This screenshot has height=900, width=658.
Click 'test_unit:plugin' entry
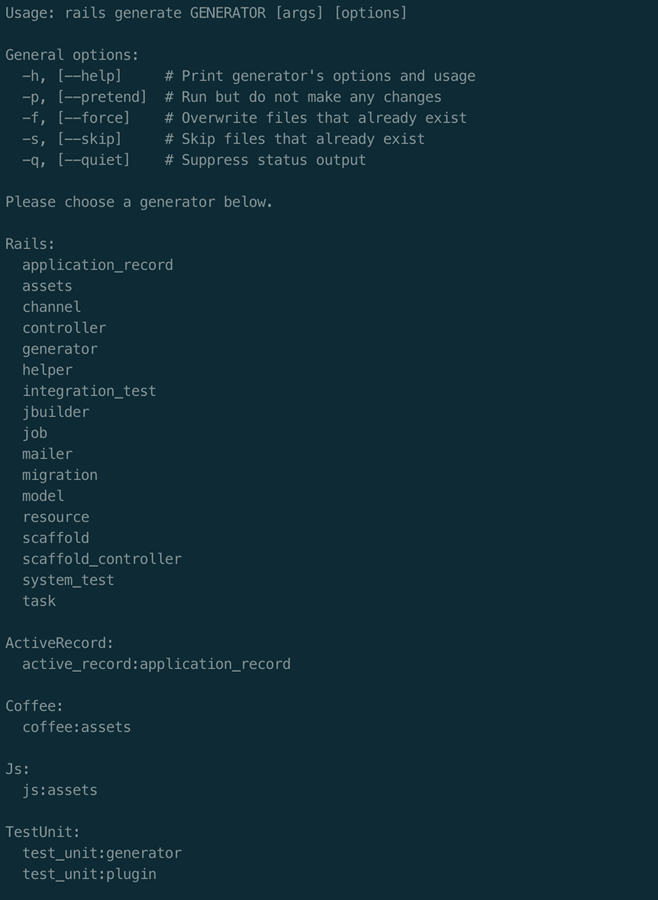[x=89, y=874]
